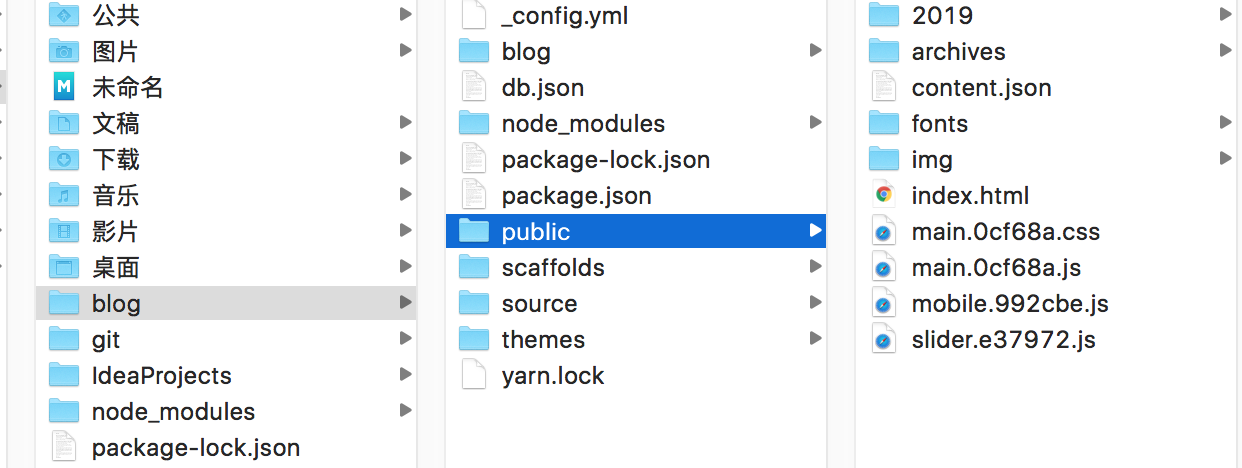Select the scaffolds folder

[552, 268]
